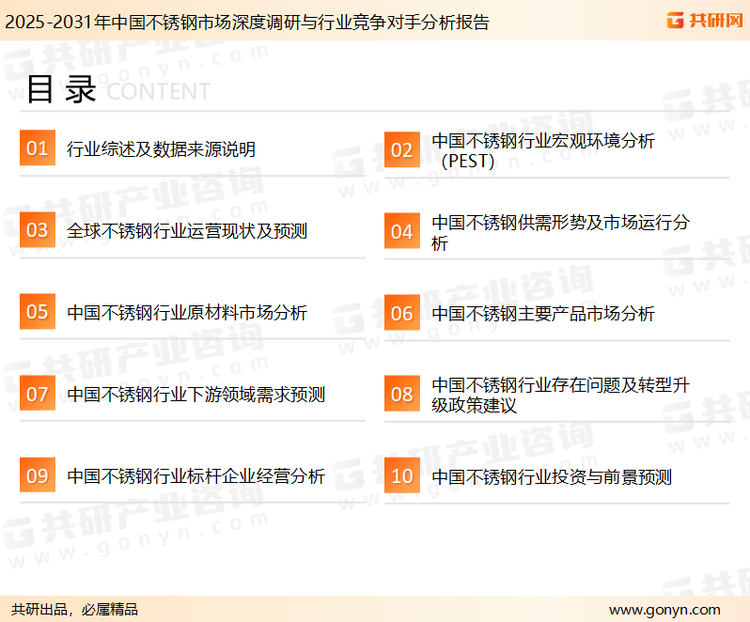Open chapter 中国不锈钢行业投资与前景预测
The image size is (750, 622).
pyautogui.click(x=551, y=477)
